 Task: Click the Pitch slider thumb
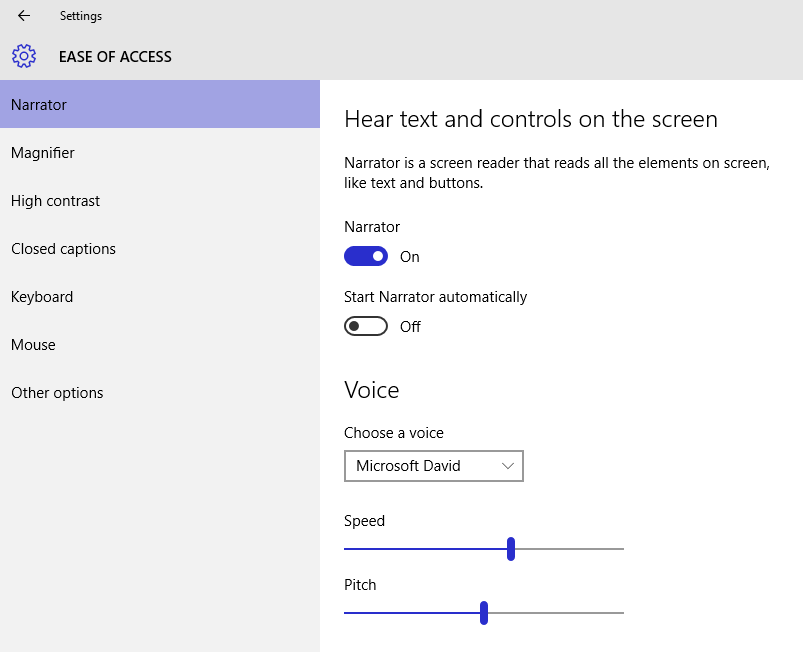pyautogui.click(x=484, y=613)
